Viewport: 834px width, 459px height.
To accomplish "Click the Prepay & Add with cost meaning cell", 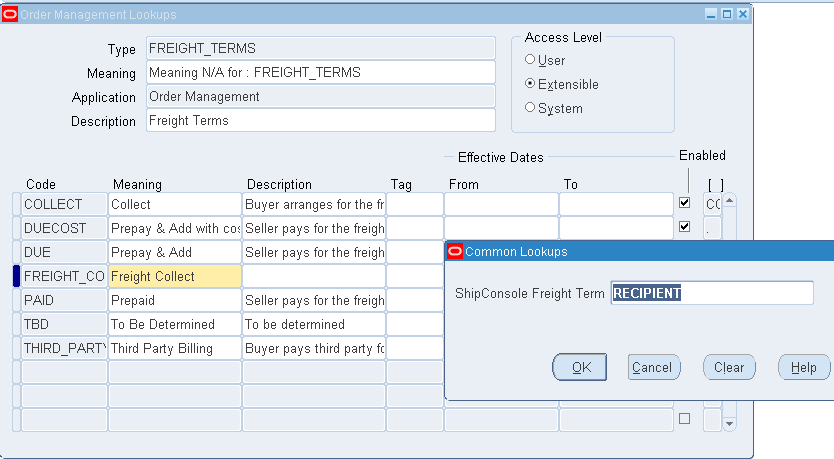I will [175, 228].
